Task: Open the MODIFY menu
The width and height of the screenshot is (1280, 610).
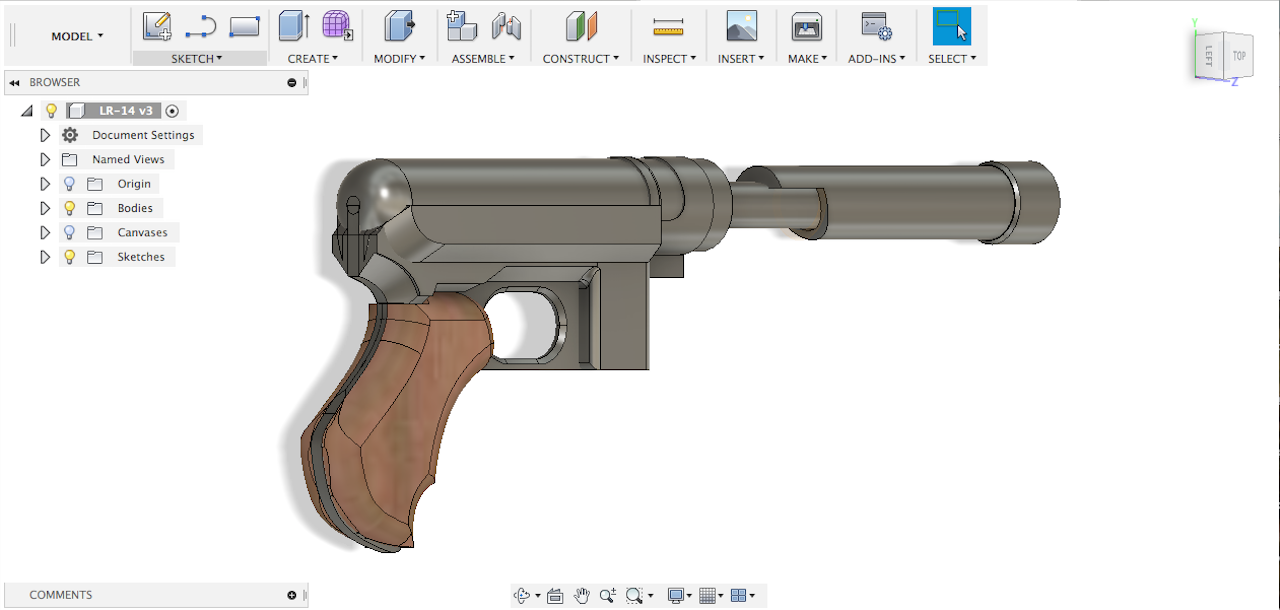Action: [399, 59]
